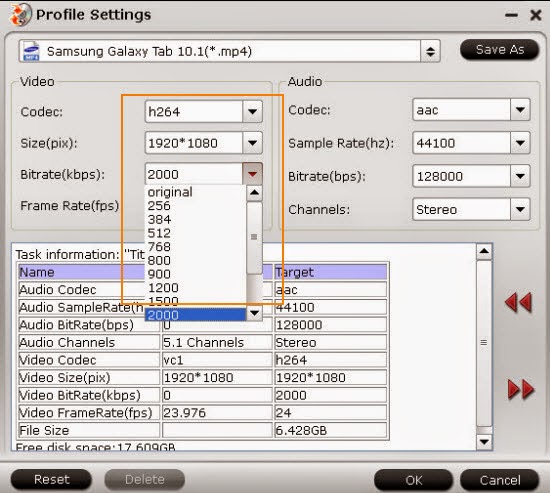This screenshot has width=550, height=493.
Task: Click the Channels Stereo field
Action: [462, 209]
